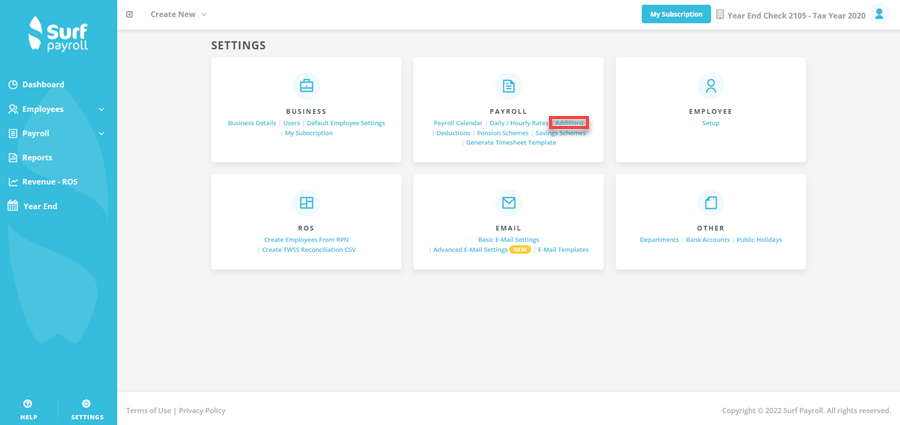Open the Additions link
Image resolution: width=900 pixels, height=425 pixels.
tap(569, 123)
